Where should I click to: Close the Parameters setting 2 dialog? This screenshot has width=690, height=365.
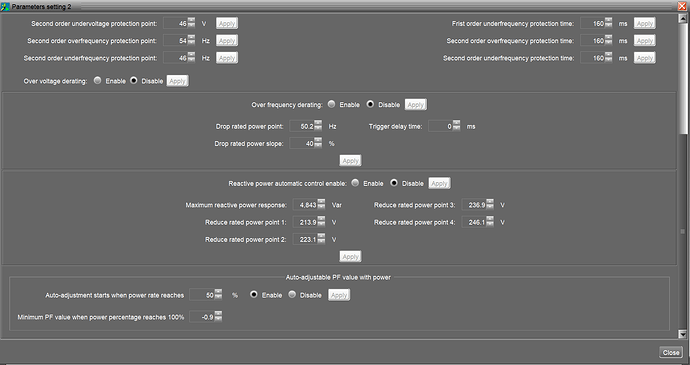(x=671, y=352)
